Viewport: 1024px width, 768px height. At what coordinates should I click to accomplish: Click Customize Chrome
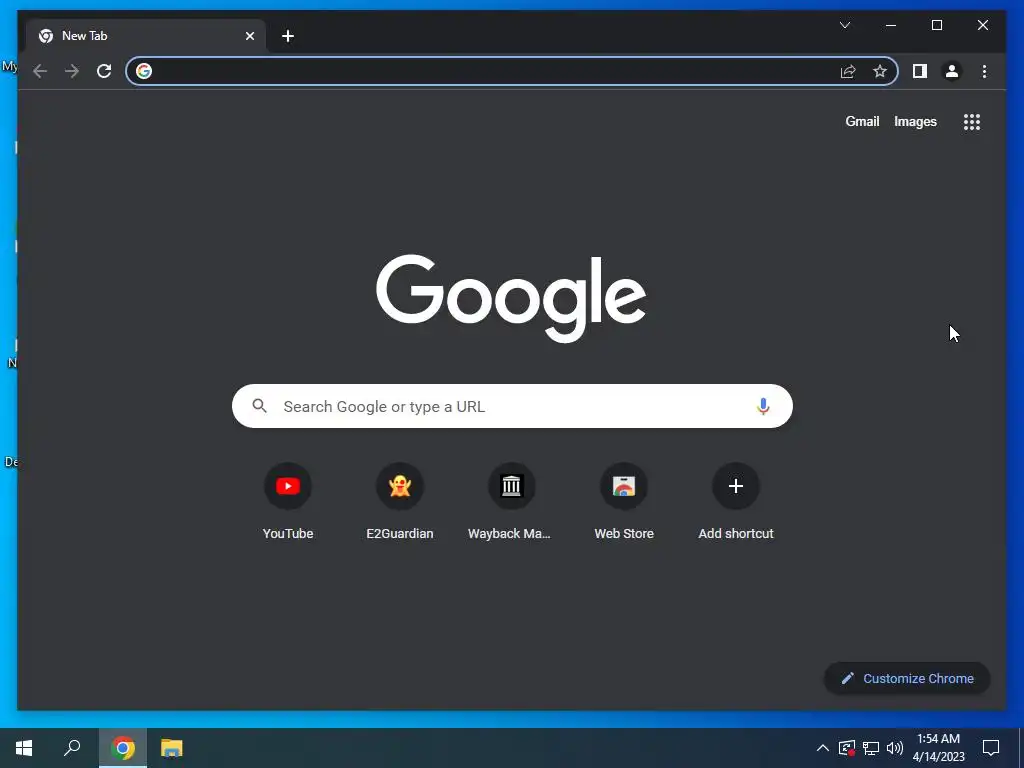tap(907, 679)
